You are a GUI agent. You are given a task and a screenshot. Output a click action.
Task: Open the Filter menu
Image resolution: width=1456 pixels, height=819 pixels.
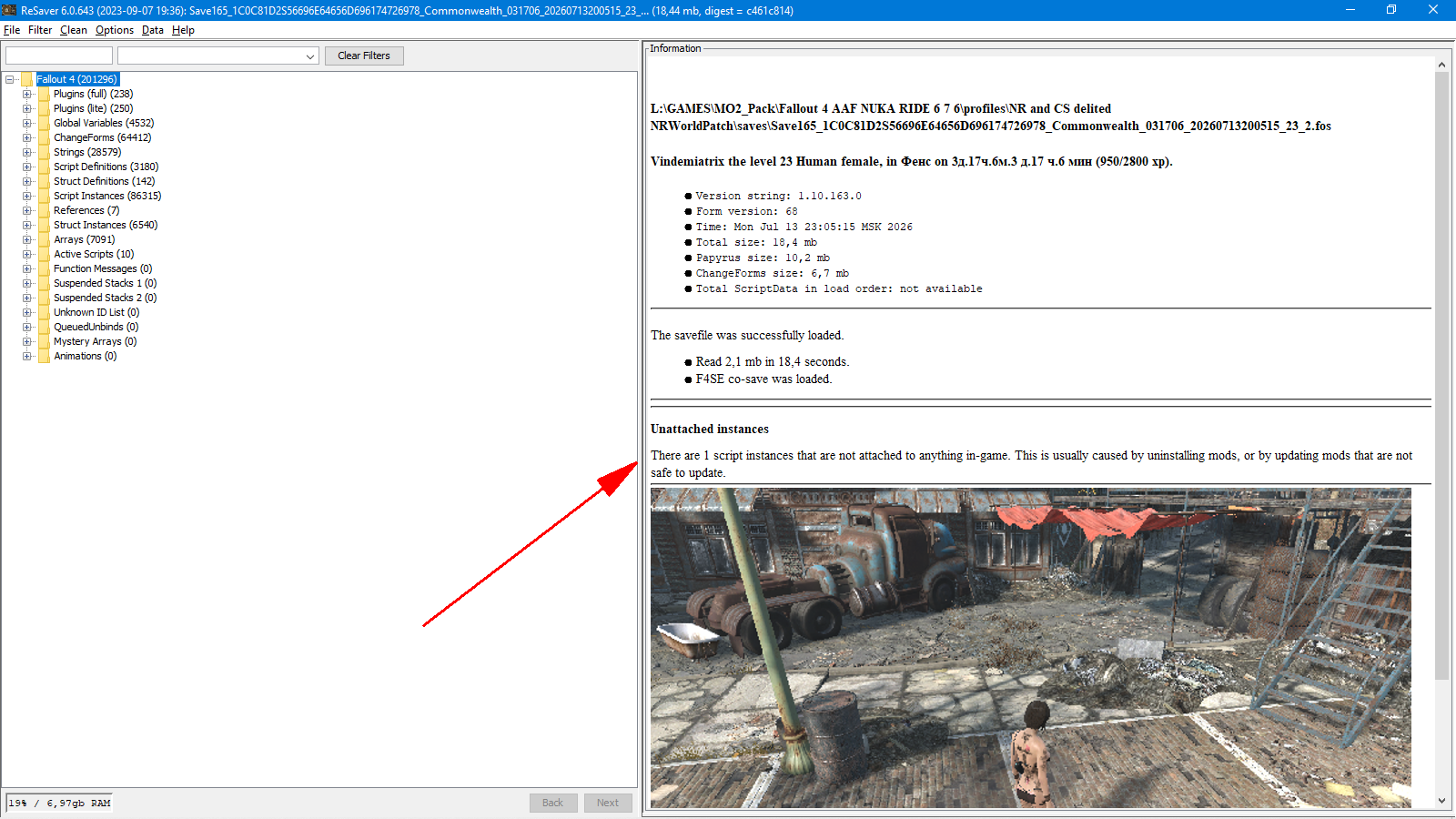click(x=40, y=30)
